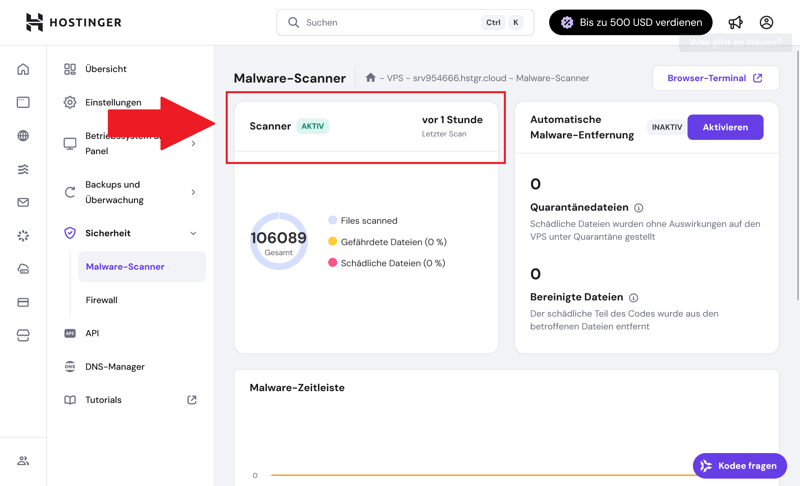Viewport: 800px width, 486px height.
Task: Click the breadcrumb home icon
Action: [x=370, y=78]
